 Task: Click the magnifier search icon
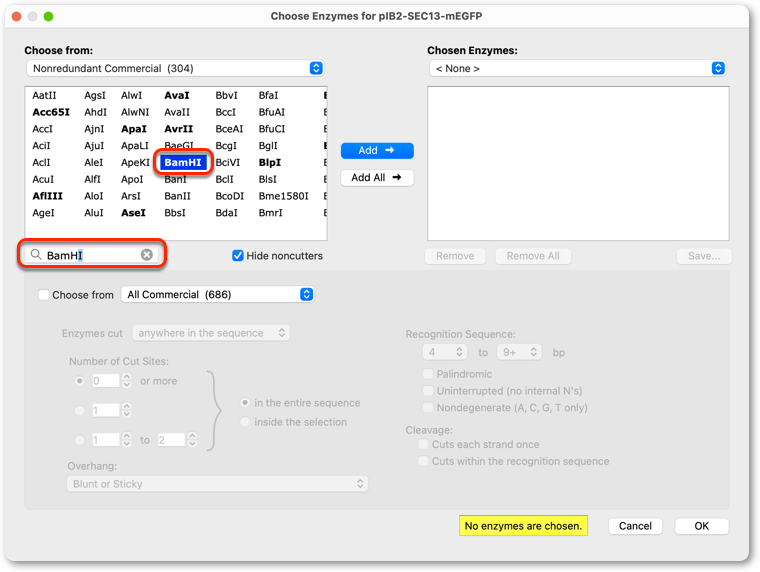(36, 254)
